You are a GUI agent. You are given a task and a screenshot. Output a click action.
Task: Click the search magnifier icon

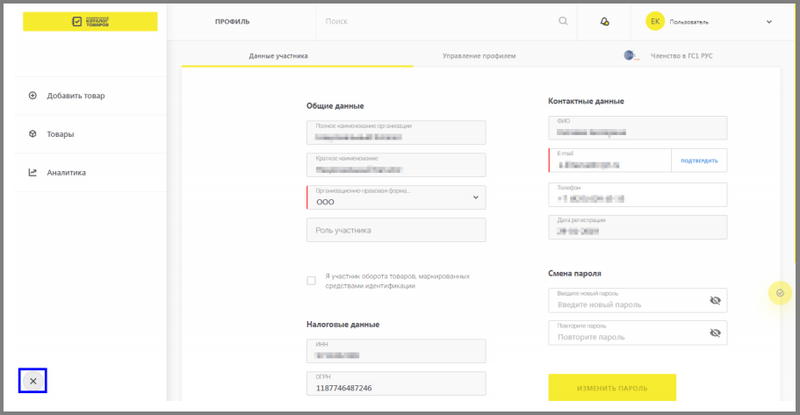coord(563,21)
